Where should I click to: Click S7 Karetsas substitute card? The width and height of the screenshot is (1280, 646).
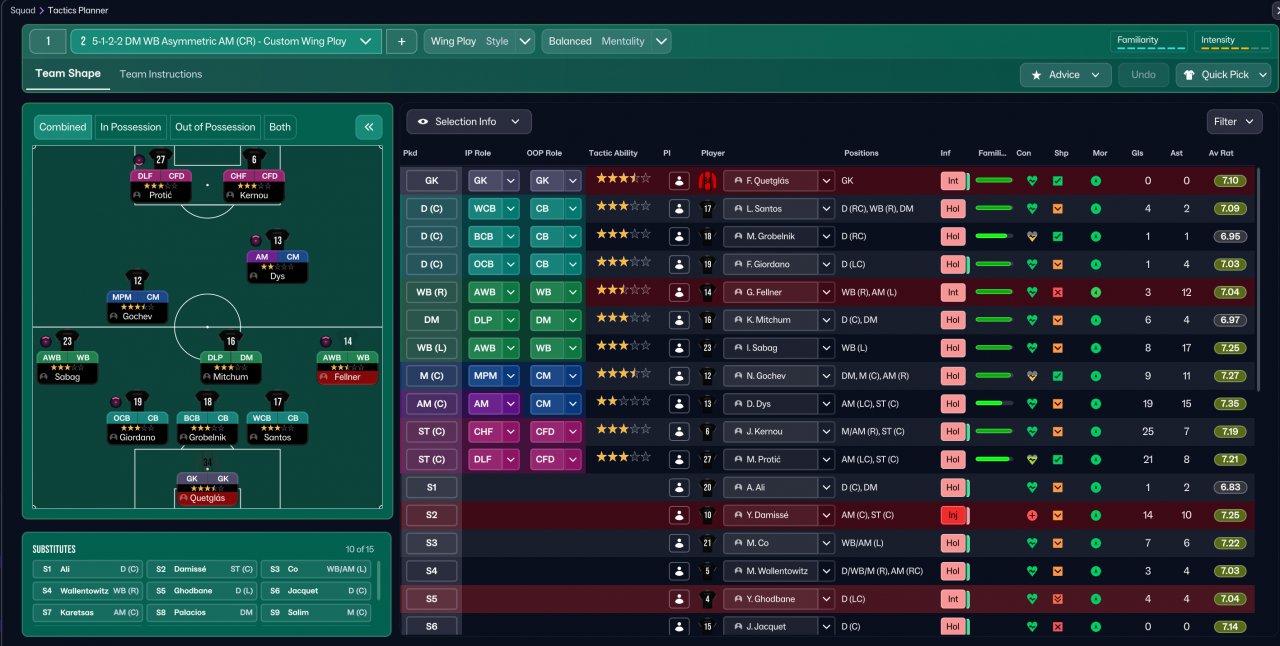click(87, 612)
